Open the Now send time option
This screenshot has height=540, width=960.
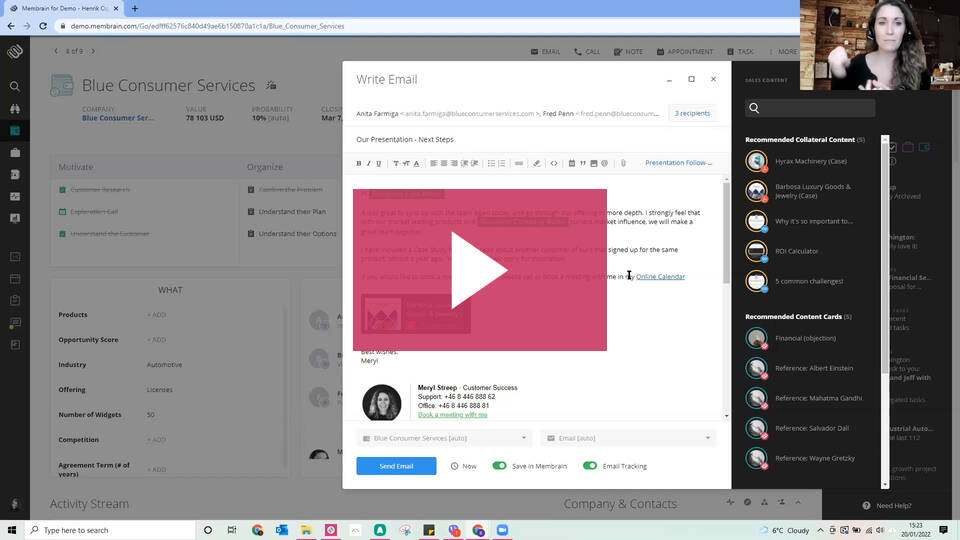click(x=463, y=466)
